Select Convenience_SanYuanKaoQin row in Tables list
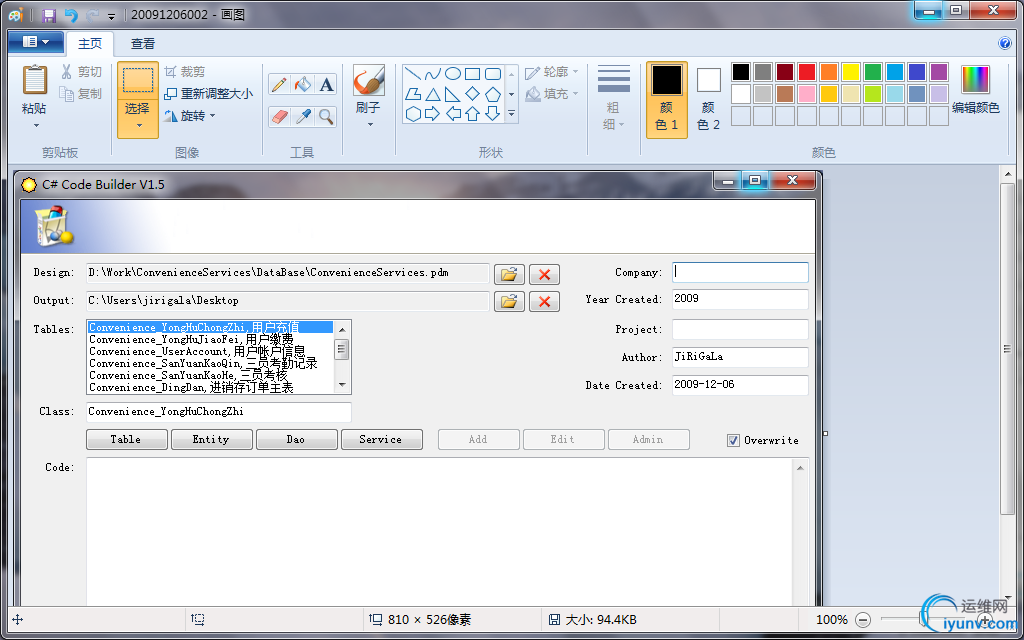The height and width of the screenshot is (640, 1024). 210,364
